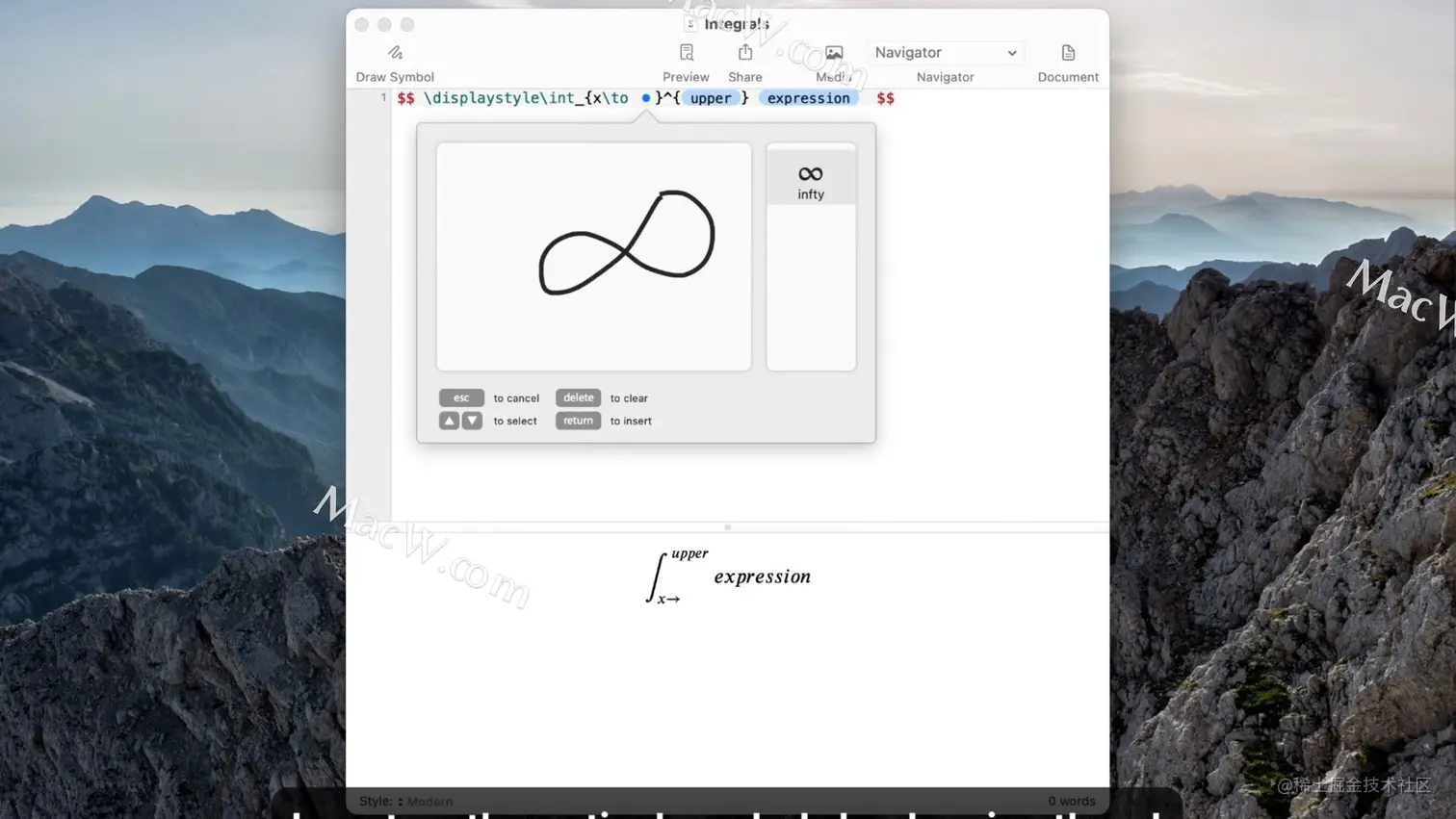
Task: Click the delete key to clear drawing
Action: 578,397
